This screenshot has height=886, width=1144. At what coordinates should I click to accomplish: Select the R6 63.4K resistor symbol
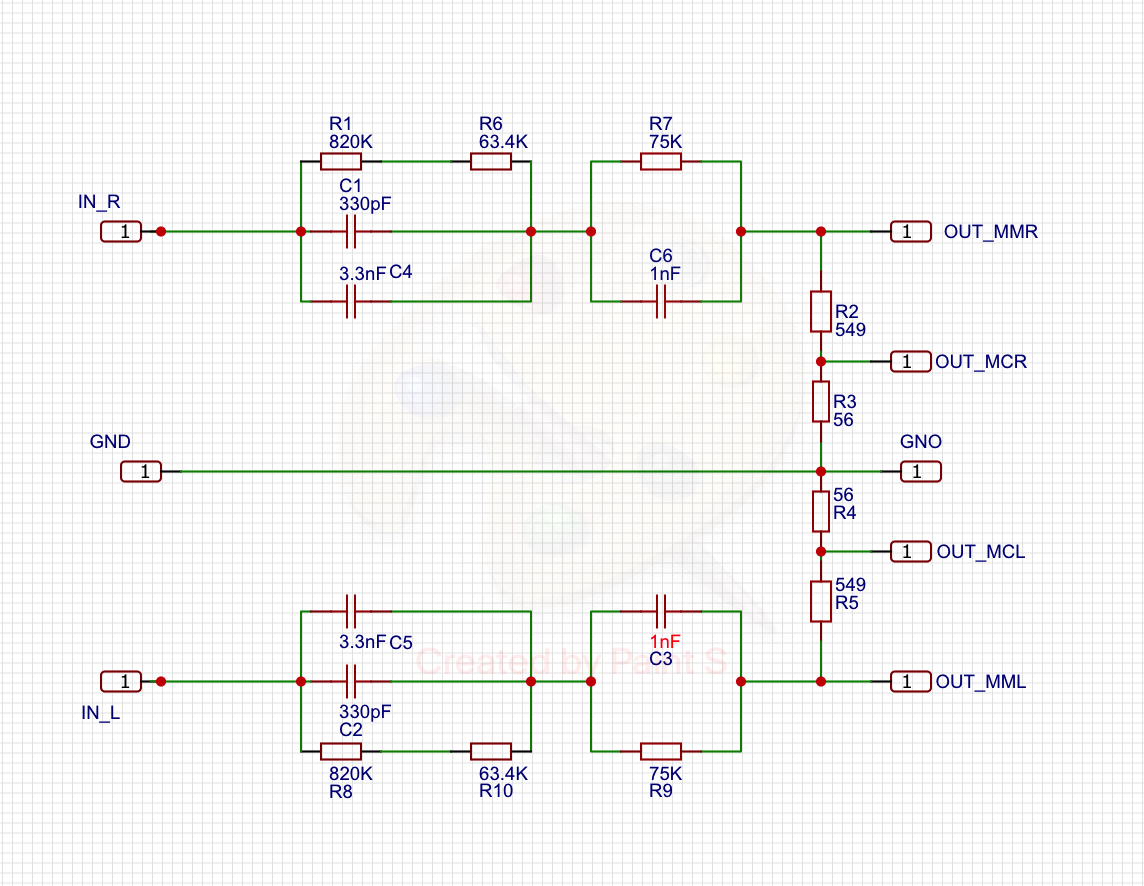coord(490,161)
